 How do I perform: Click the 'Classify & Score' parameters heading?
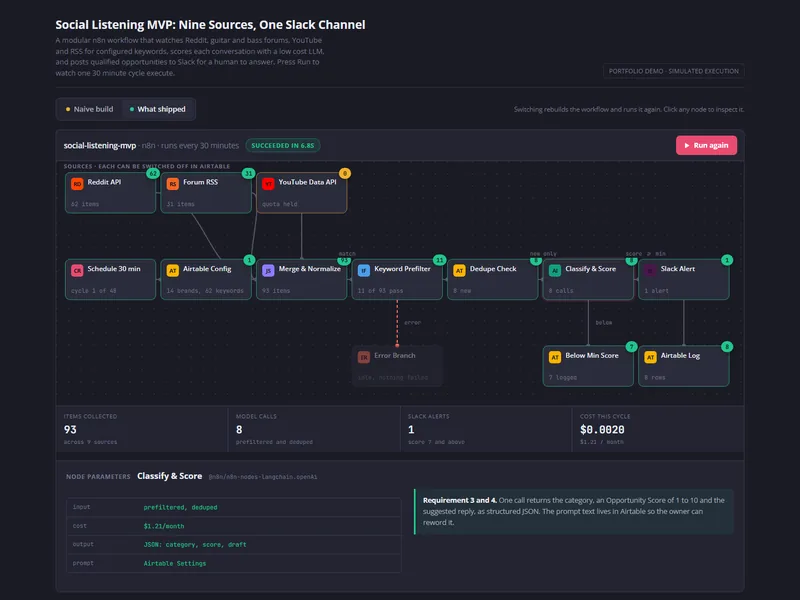coord(169,476)
